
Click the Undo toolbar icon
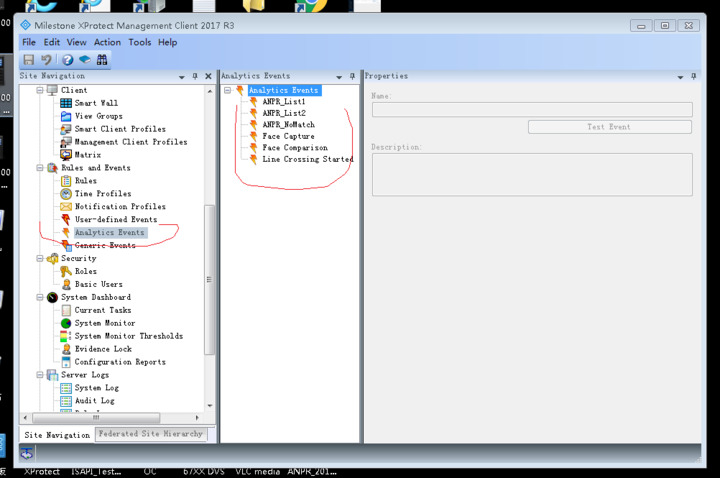tap(46, 60)
